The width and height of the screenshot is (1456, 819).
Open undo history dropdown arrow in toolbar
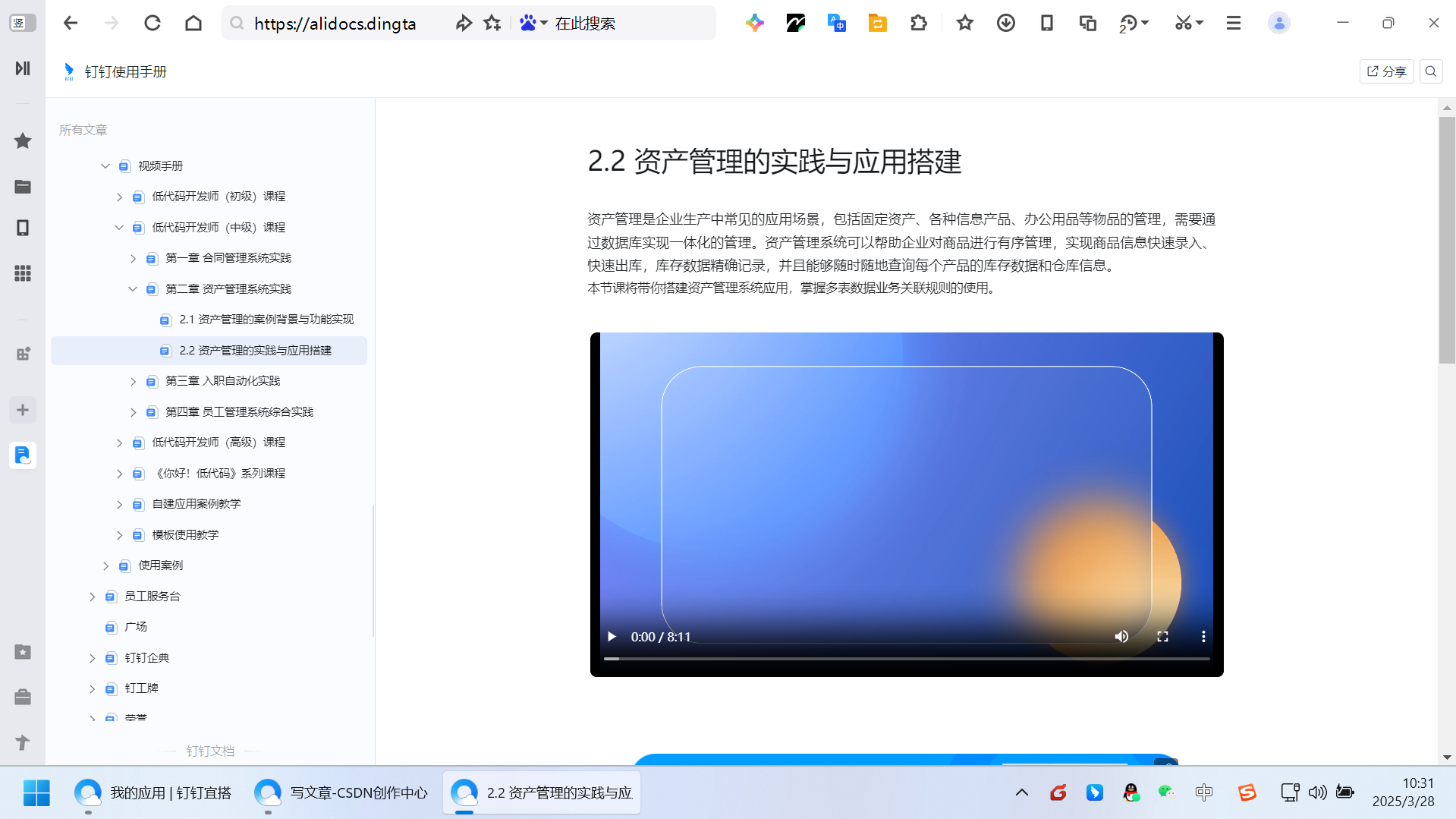pyautogui.click(x=1145, y=23)
